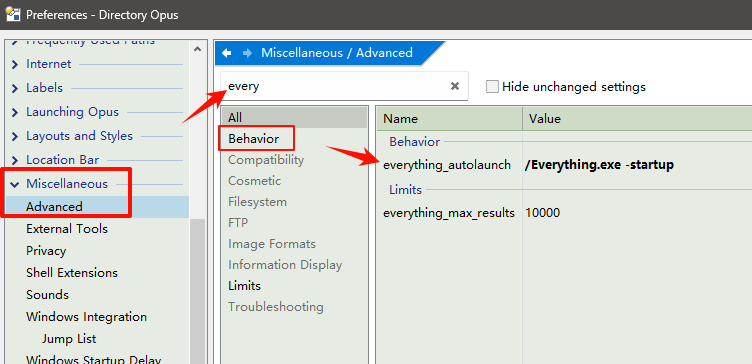Open the Windows Startup Delay page
Image resolution: width=752 pixels, height=364 pixels.
pyautogui.click(x=94, y=360)
